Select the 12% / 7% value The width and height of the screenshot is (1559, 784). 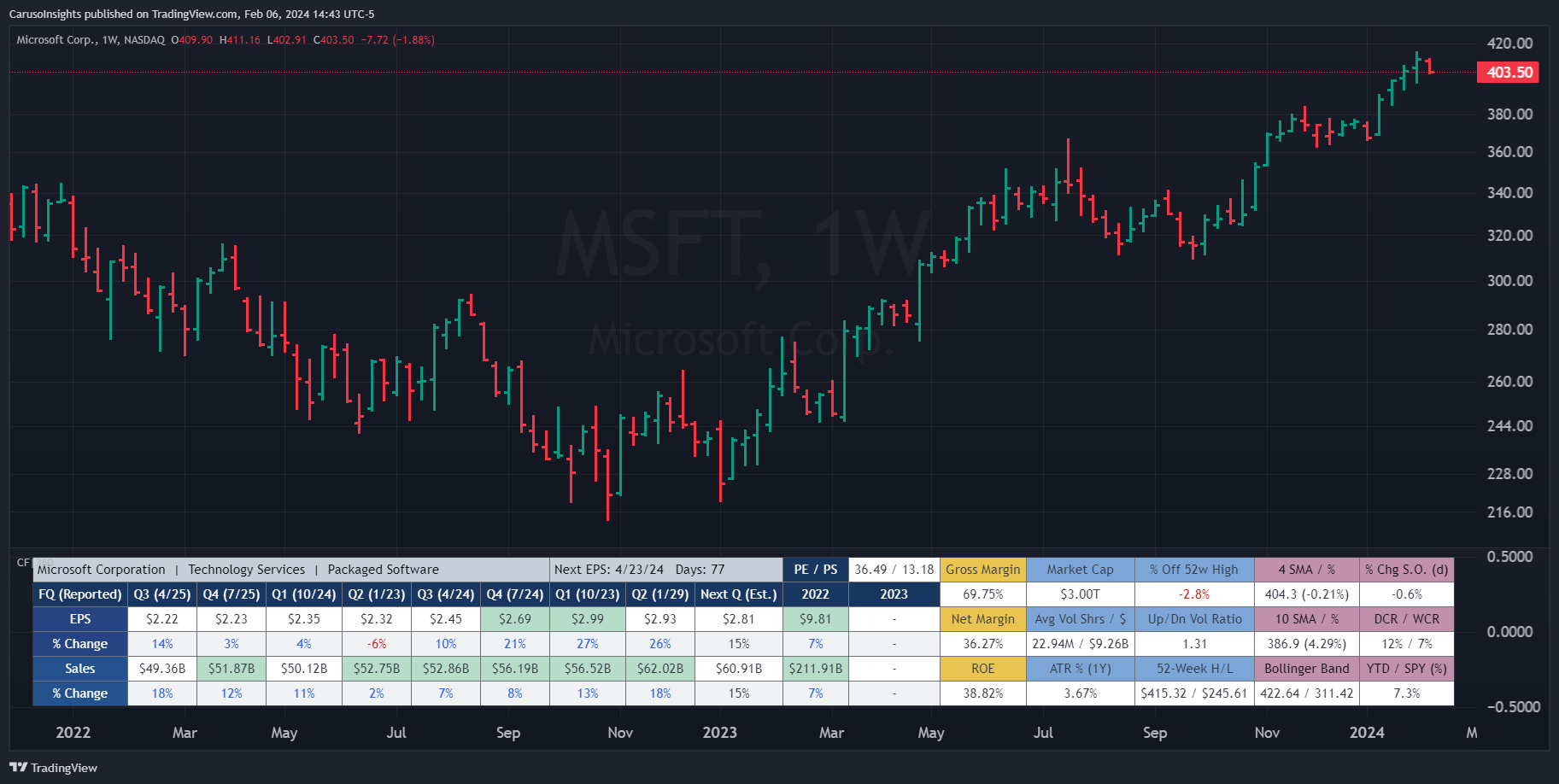(x=1407, y=644)
